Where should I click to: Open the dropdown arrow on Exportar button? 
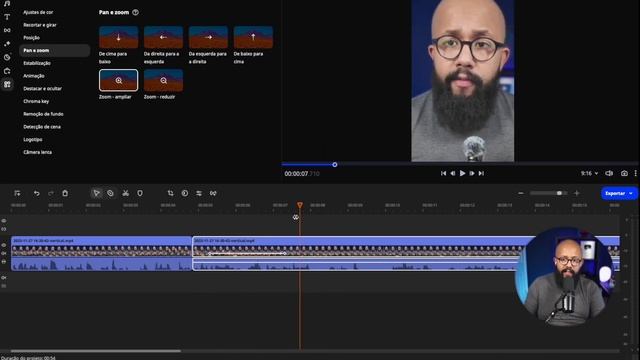click(x=631, y=193)
